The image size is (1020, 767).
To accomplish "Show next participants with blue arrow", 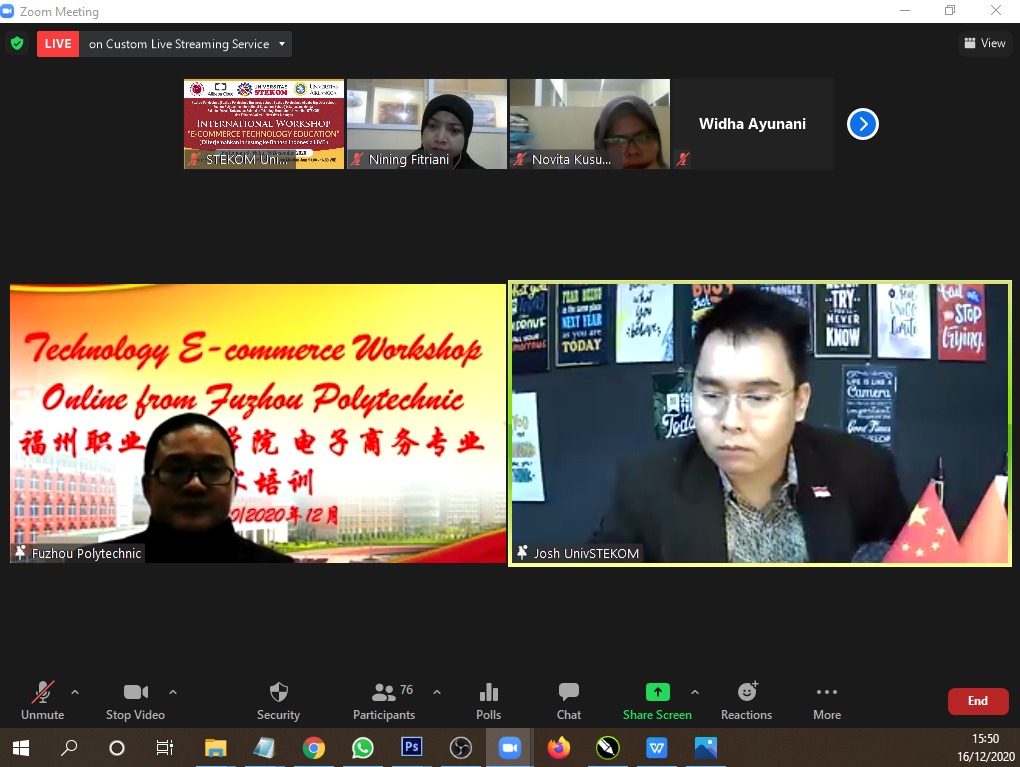I will 863,124.
